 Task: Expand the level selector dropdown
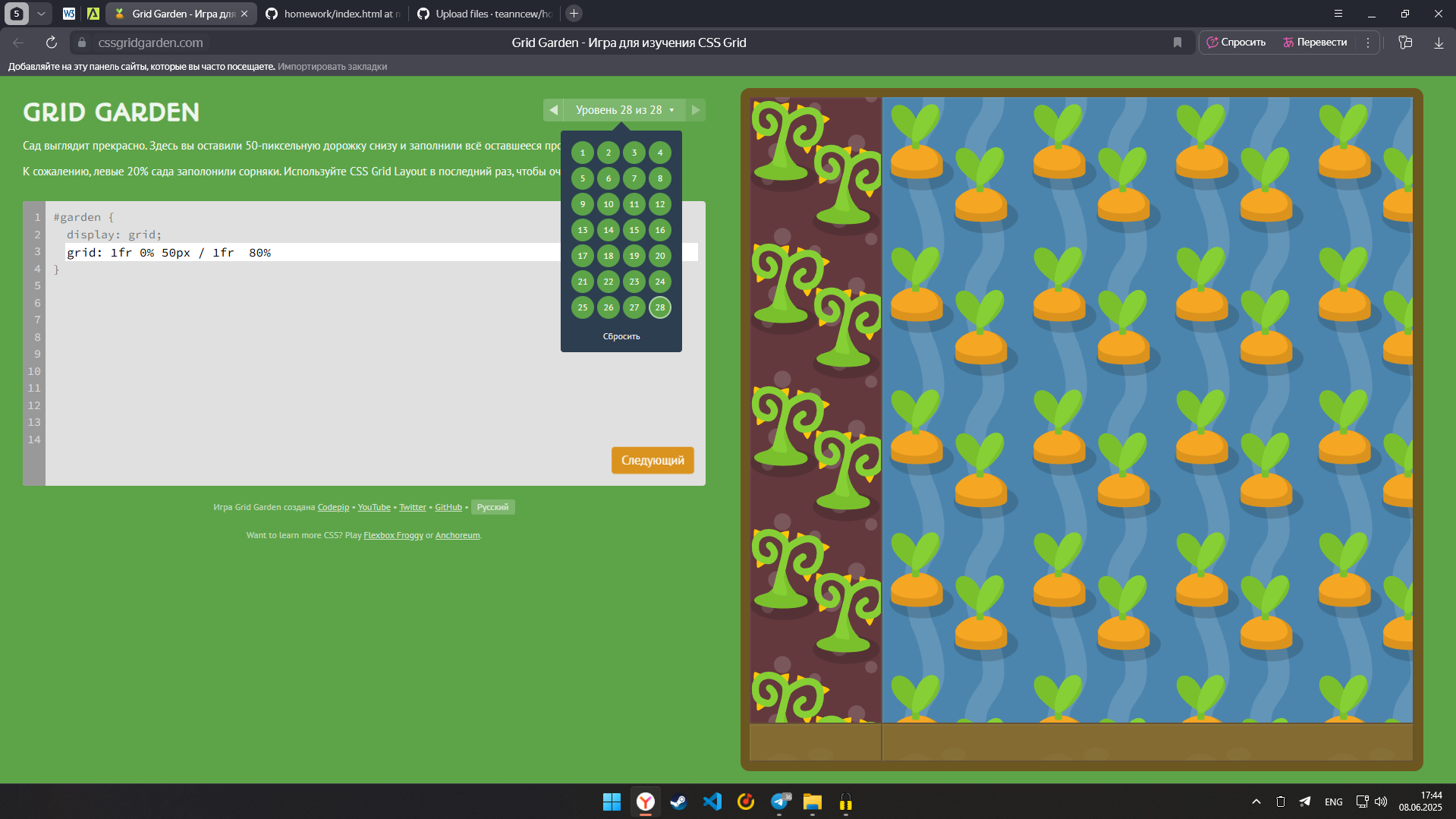pyautogui.click(x=624, y=110)
